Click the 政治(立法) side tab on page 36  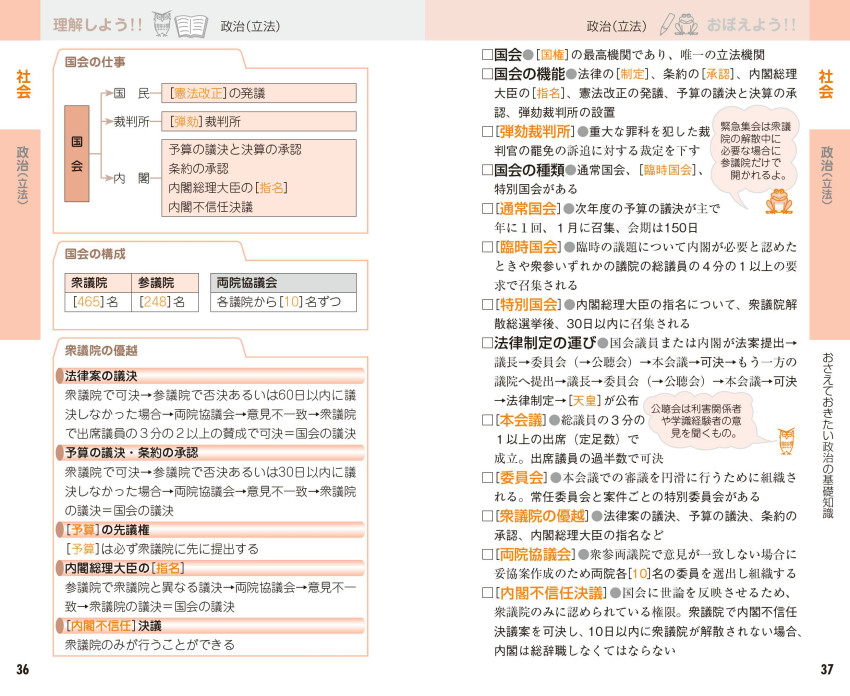[x=22, y=175]
